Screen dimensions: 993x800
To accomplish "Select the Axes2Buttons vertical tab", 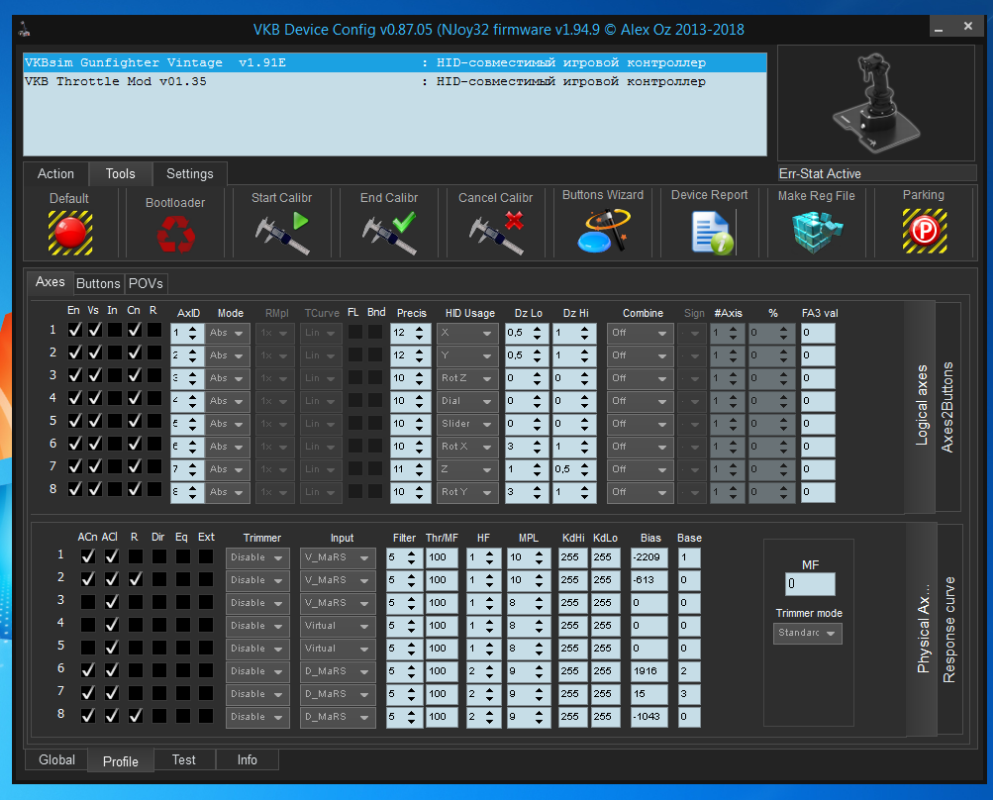I will pos(947,407).
